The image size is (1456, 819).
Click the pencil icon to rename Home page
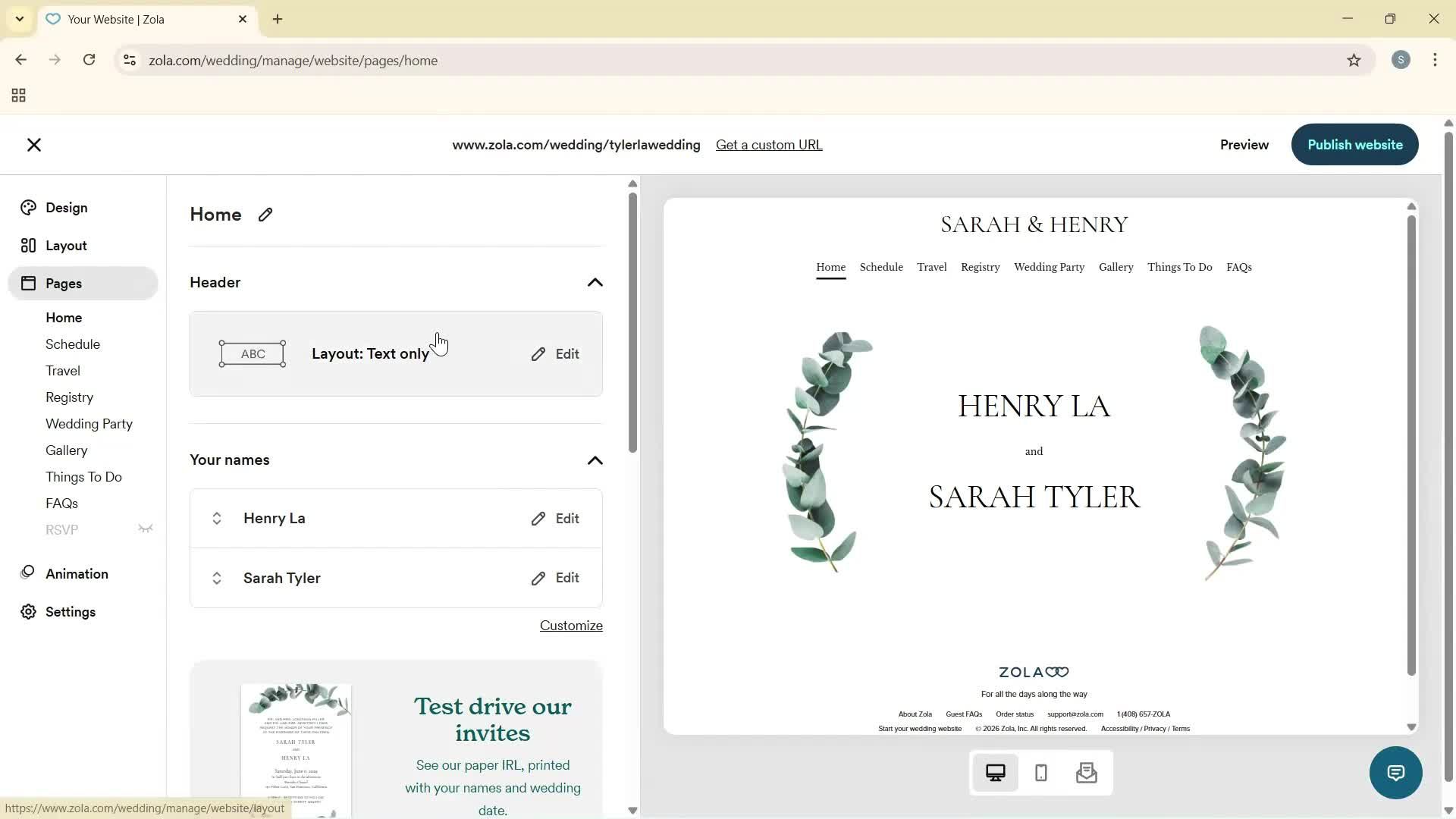pos(265,215)
